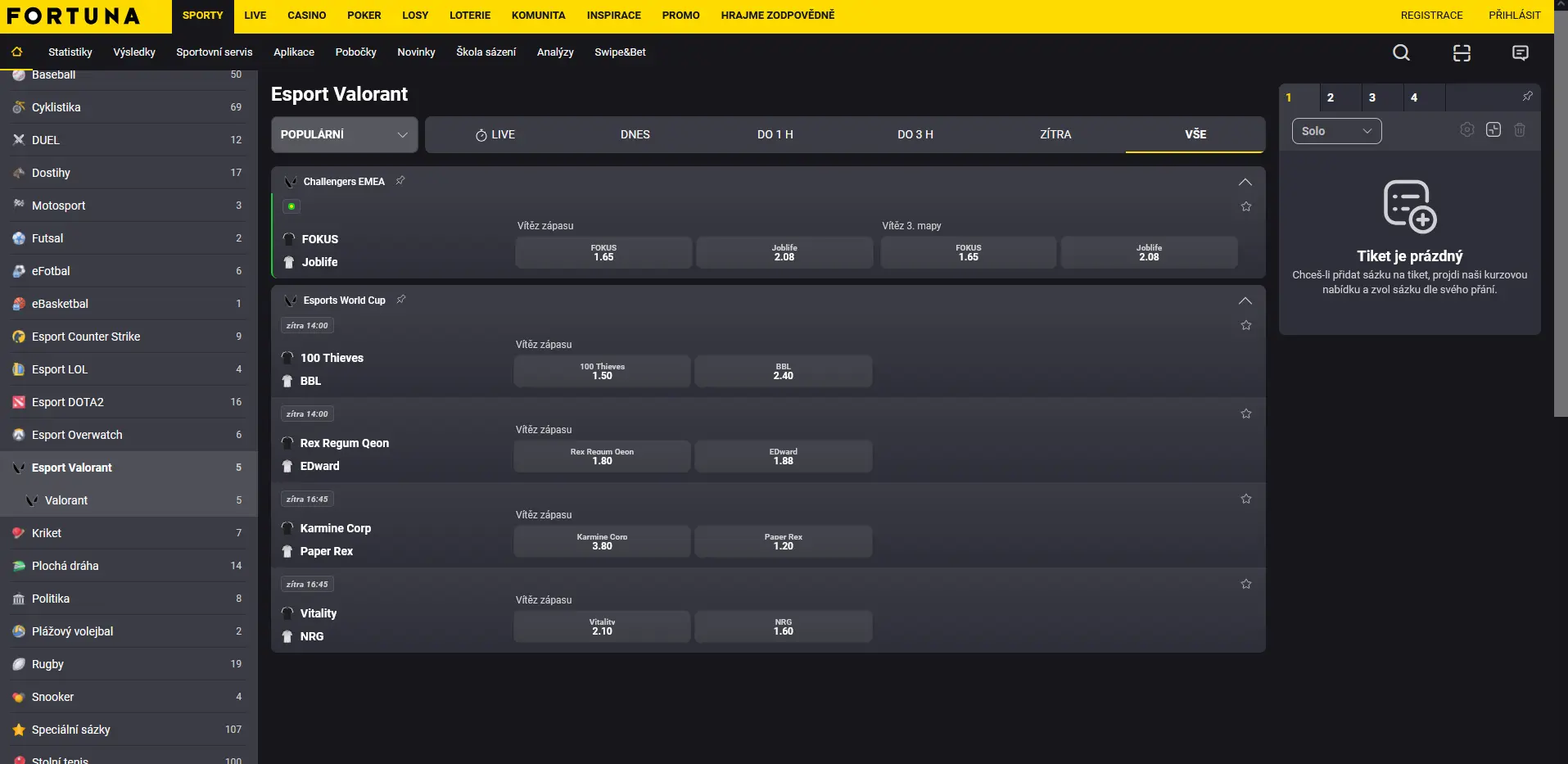Open Plochá dráha category

[x=129, y=566]
